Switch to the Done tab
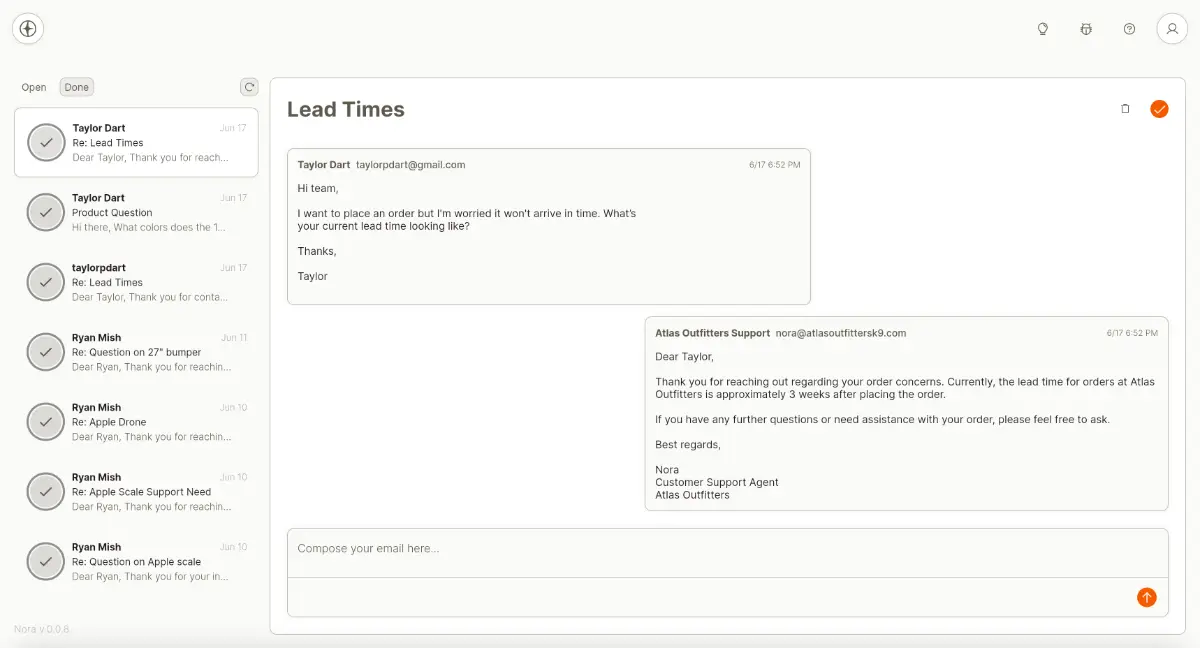This screenshot has height=648, width=1200. pyautogui.click(x=77, y=87)
